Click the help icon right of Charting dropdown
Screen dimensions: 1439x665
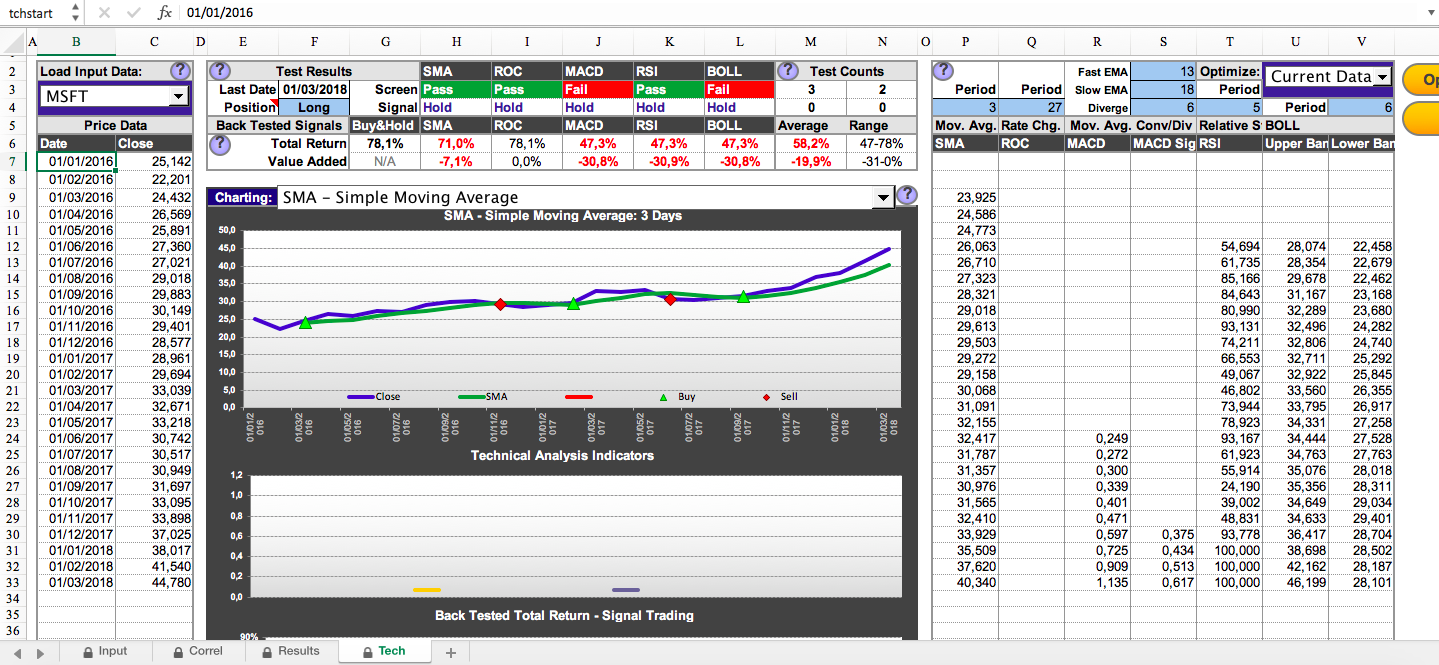[907, 196]
